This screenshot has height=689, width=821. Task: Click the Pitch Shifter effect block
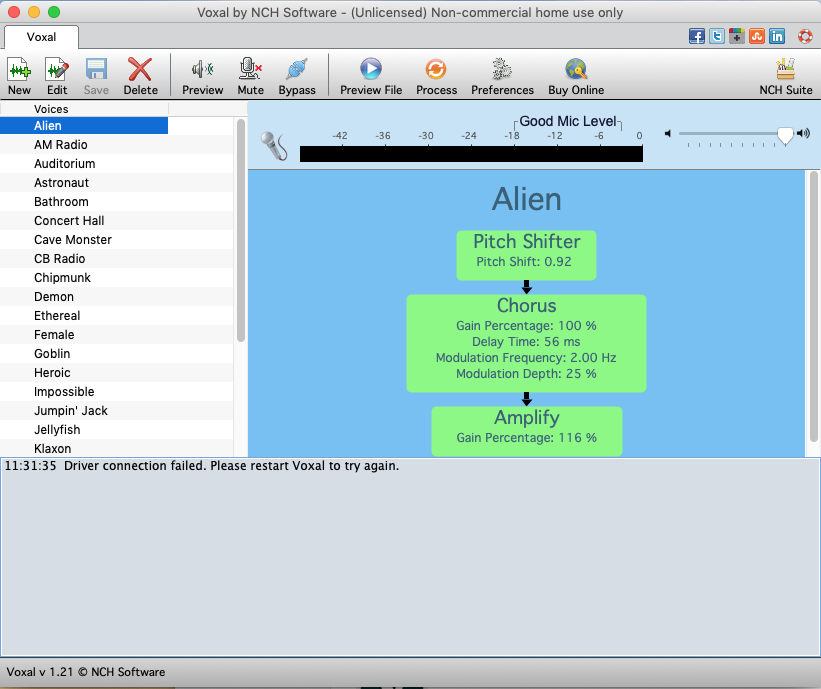(526, 254)
